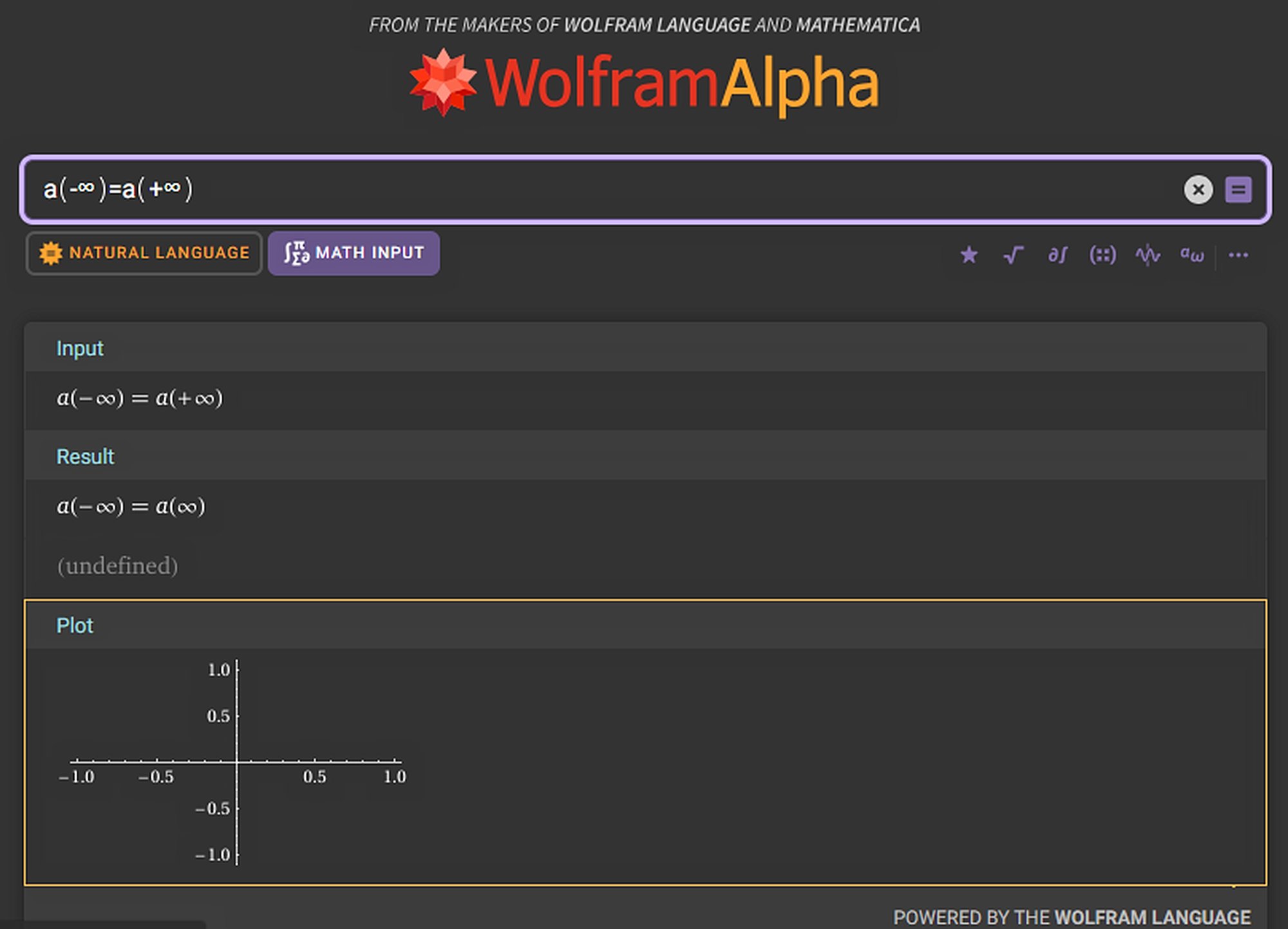Open the square root basic math palette
This screenshot has width=1288, height=929.
pyautogui.click(x=1014, y=255)
